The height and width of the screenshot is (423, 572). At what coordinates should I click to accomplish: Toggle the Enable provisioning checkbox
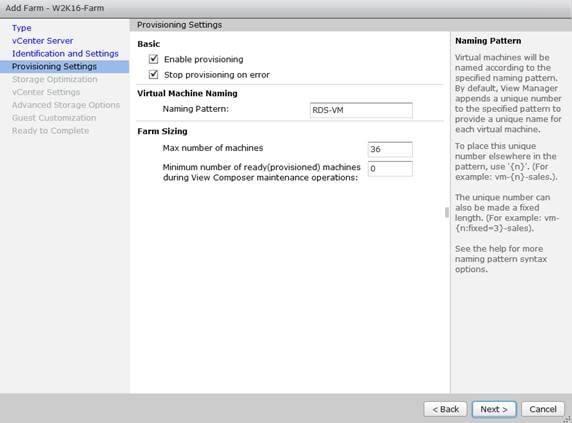pos(154,59)
